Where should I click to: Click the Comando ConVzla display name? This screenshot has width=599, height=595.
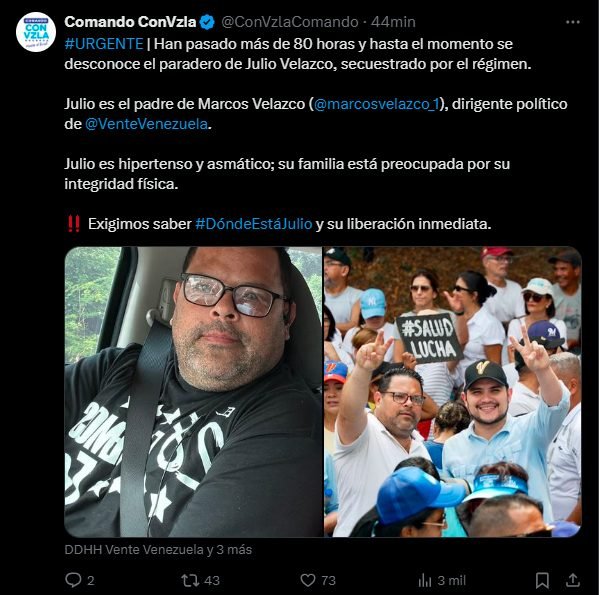[130, 22]
